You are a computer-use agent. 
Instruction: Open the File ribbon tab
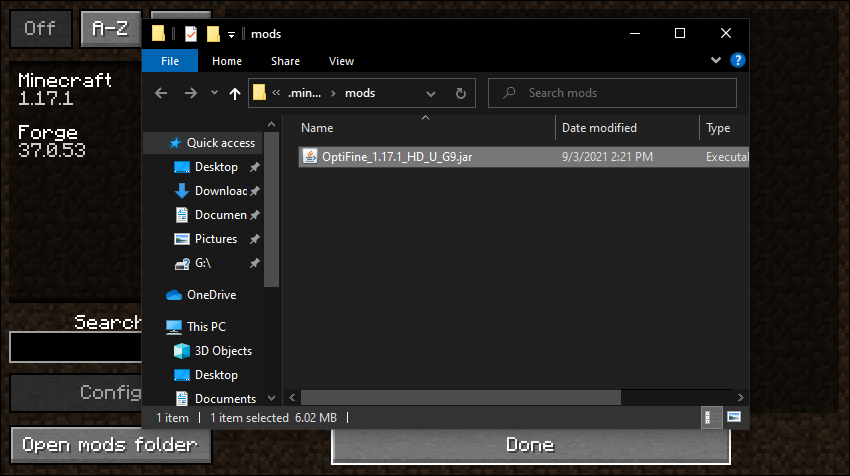[x=170, y=61]
